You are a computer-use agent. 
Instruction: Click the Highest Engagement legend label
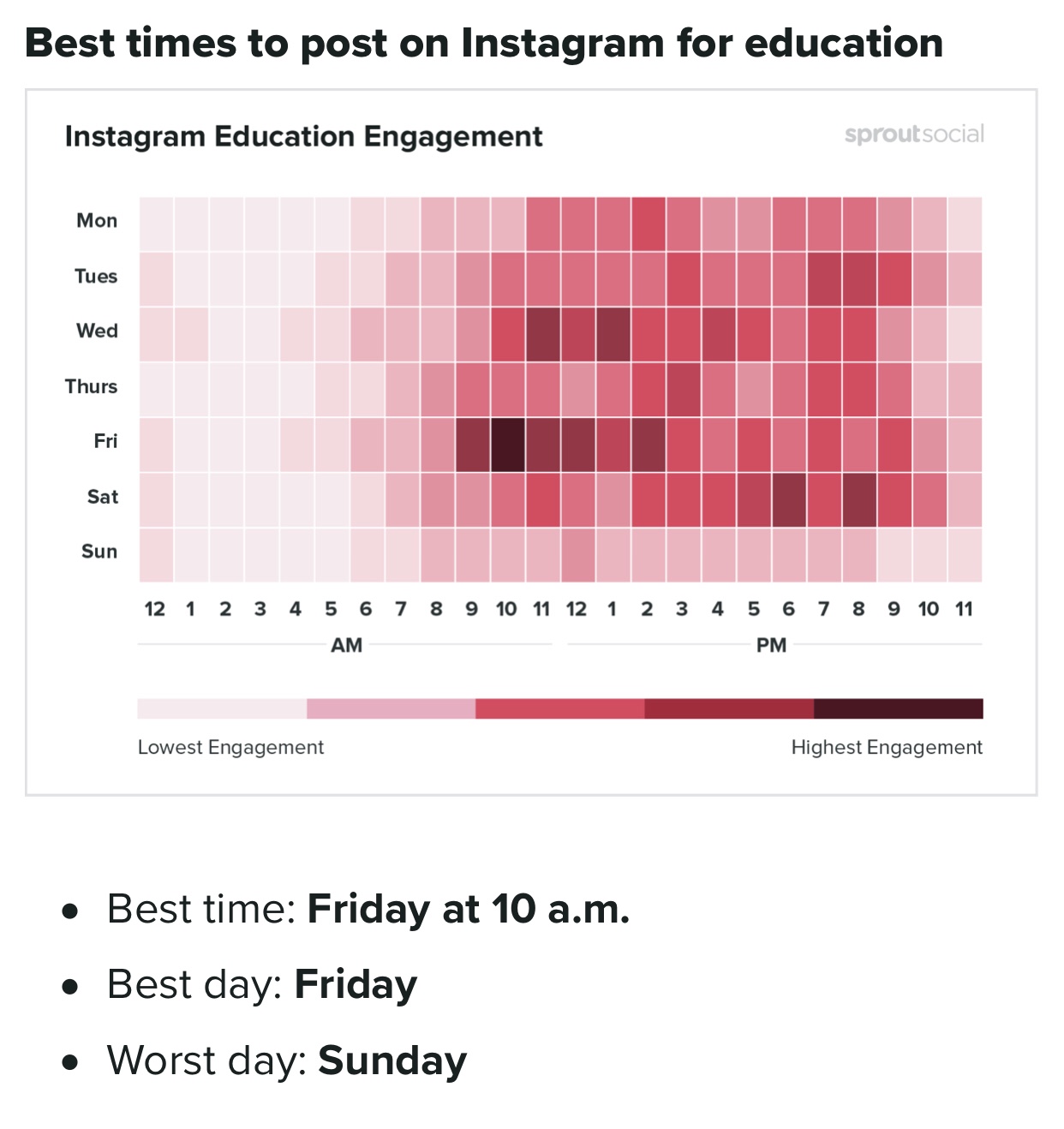click(887, 748)
